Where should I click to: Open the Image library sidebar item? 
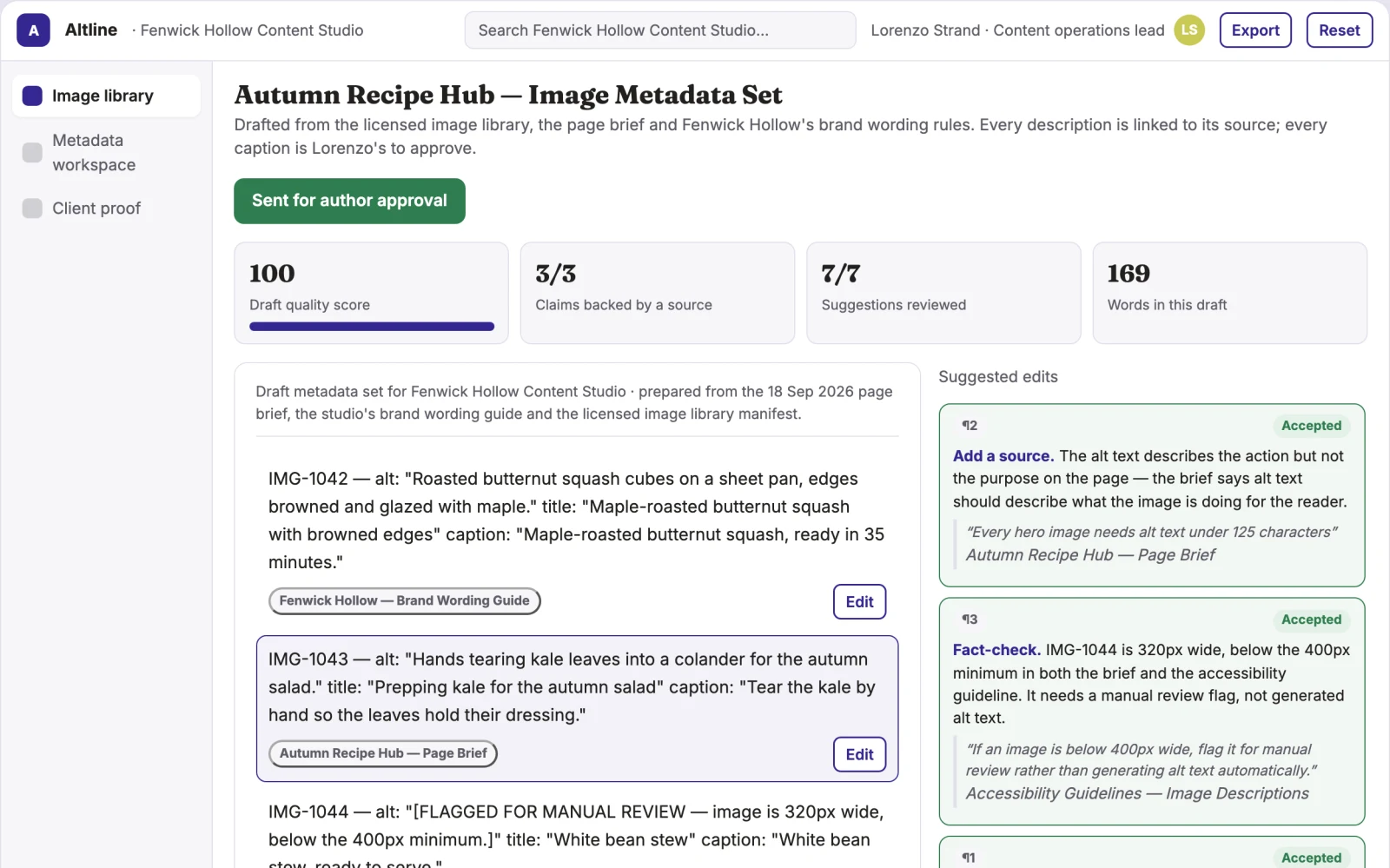pyautogui.click(x=107, y=96)
